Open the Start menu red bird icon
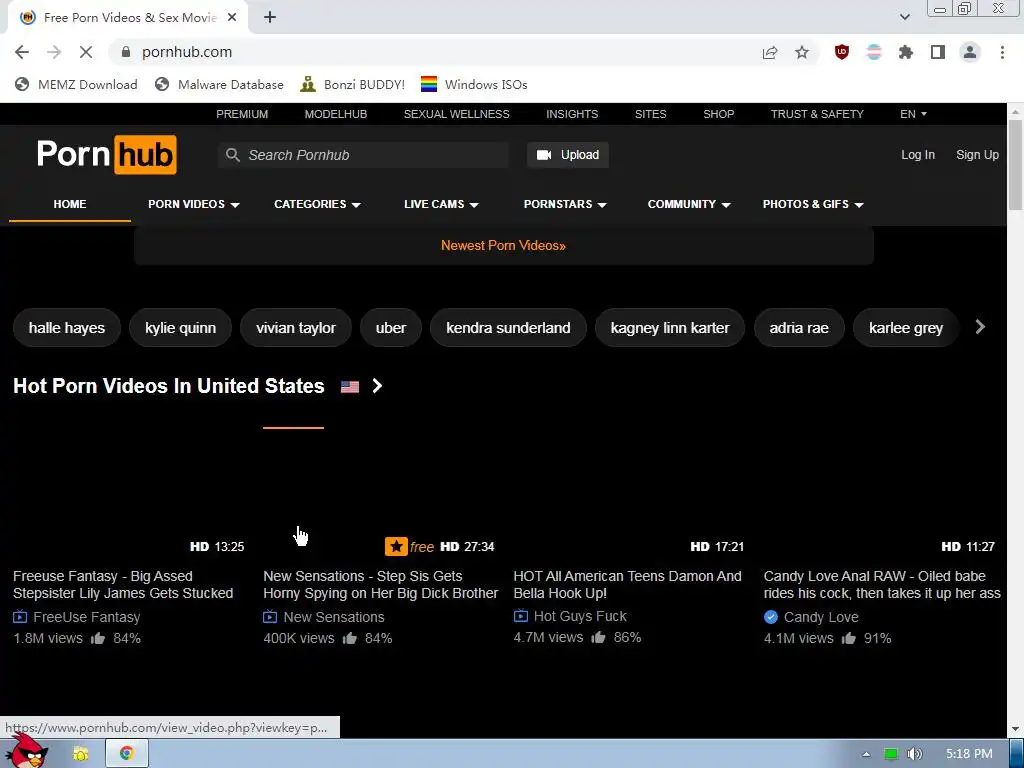The height and width of the screenshot is (768, 1024). coord(29,752)
